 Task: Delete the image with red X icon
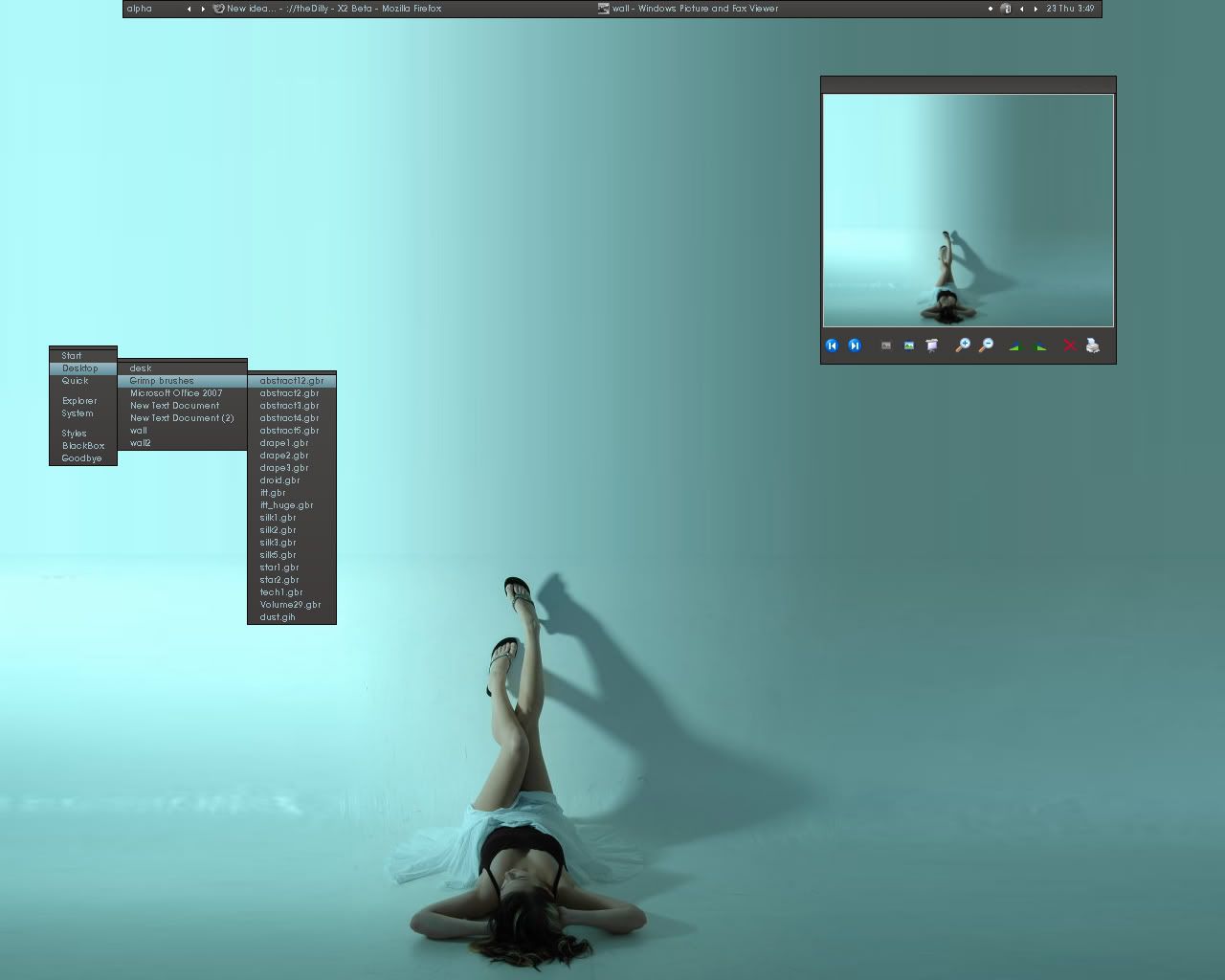click(x=1070, y=345)
